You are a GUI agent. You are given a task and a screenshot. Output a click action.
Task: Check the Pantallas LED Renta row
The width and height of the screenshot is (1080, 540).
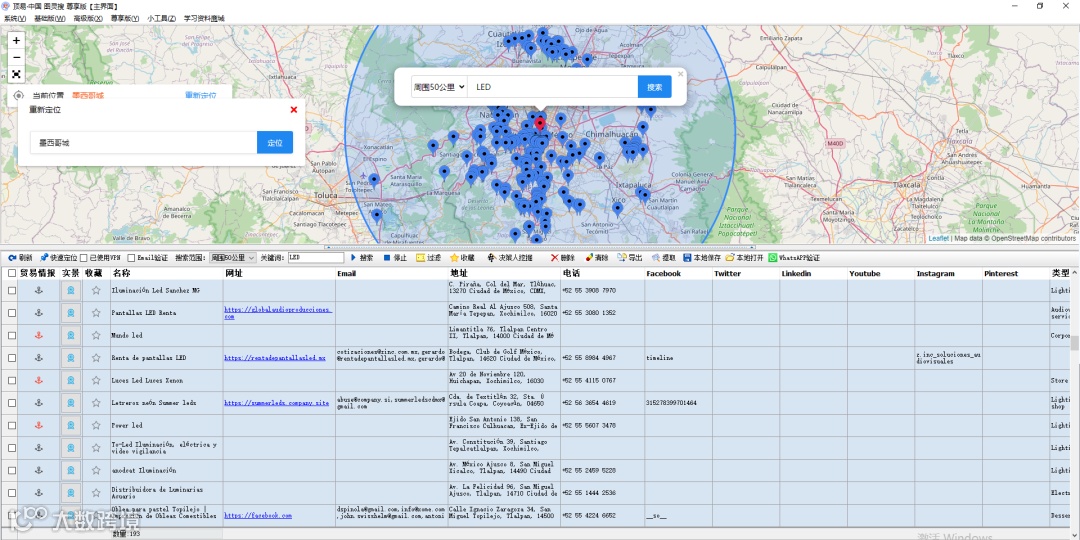click(x=12, y=313)
